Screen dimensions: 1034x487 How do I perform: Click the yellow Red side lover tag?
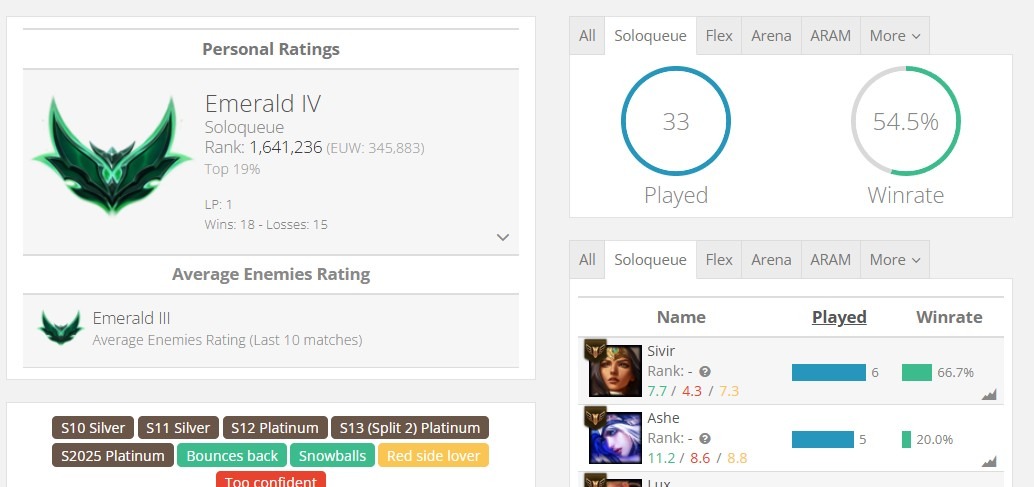click(433, 455)
